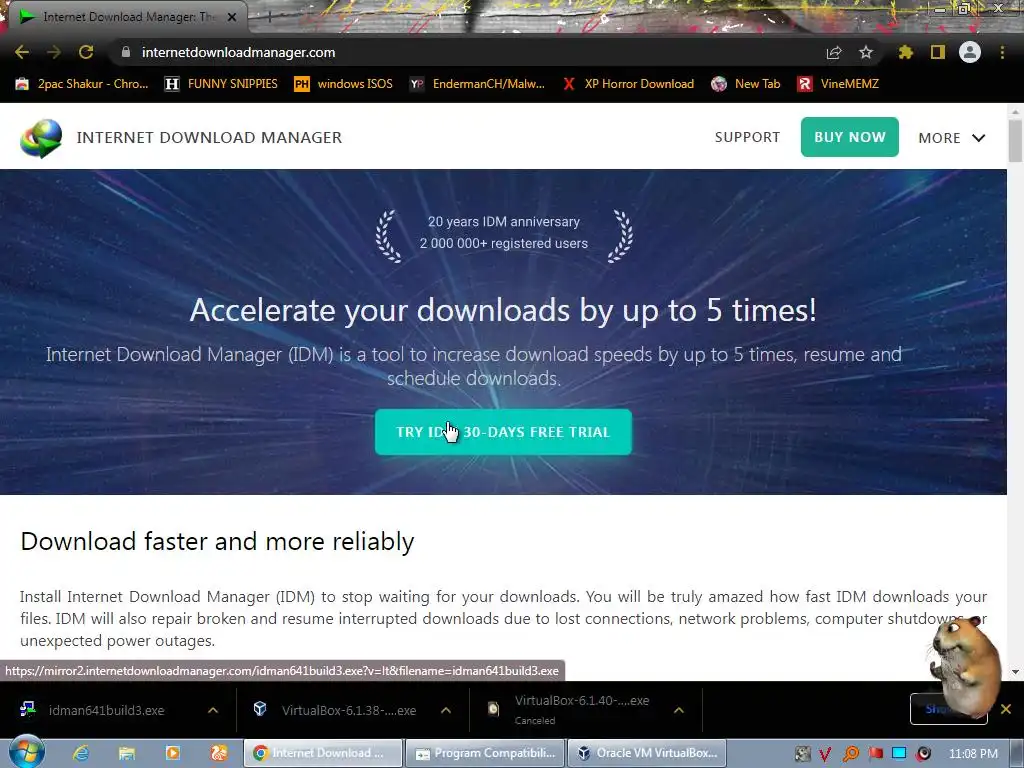Screen dimensions: 1024x768
Task: Click the network monitor tray icon
Action: [899, 754]
